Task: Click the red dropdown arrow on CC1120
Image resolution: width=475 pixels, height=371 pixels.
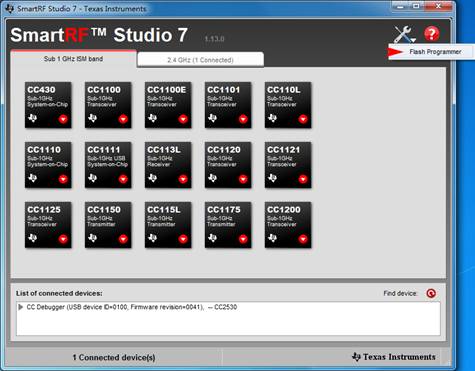Action: click(243, 179)
